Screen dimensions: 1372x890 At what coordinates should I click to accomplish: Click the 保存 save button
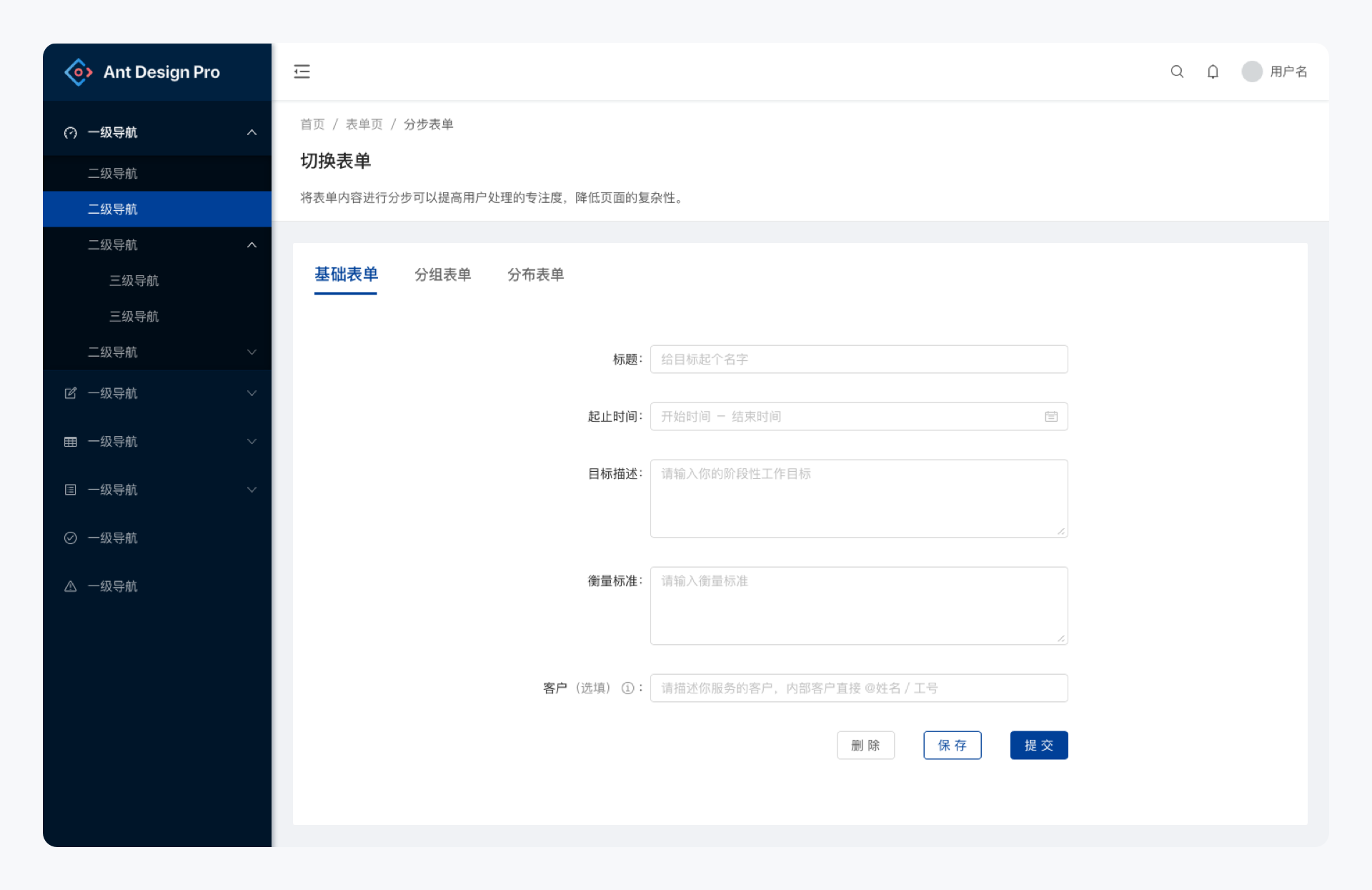pos(952,746)
